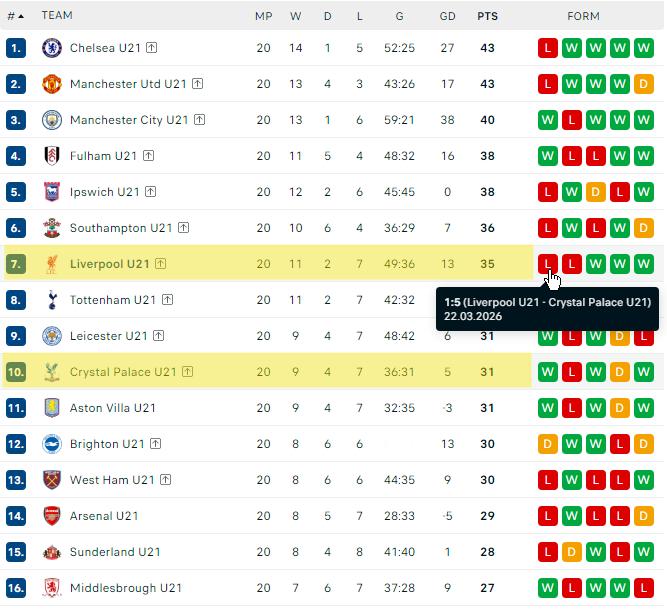Image resolution: width=667 pixels, height=609 pixels.
Task: Click the West Ham U21 crest
Action: pos(52,480)
